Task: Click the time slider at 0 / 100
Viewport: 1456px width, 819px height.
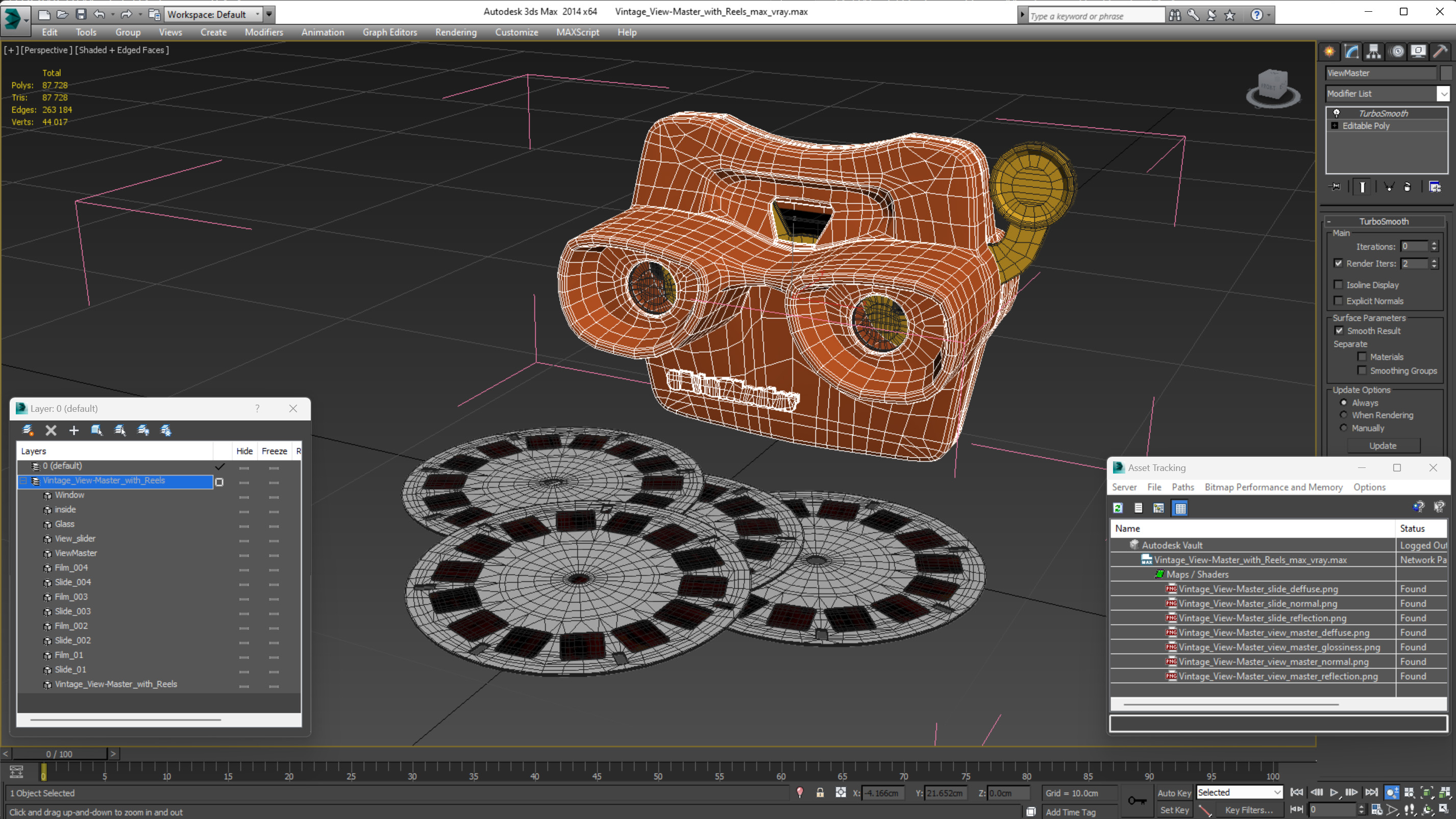Action: (x=59, y=754)
